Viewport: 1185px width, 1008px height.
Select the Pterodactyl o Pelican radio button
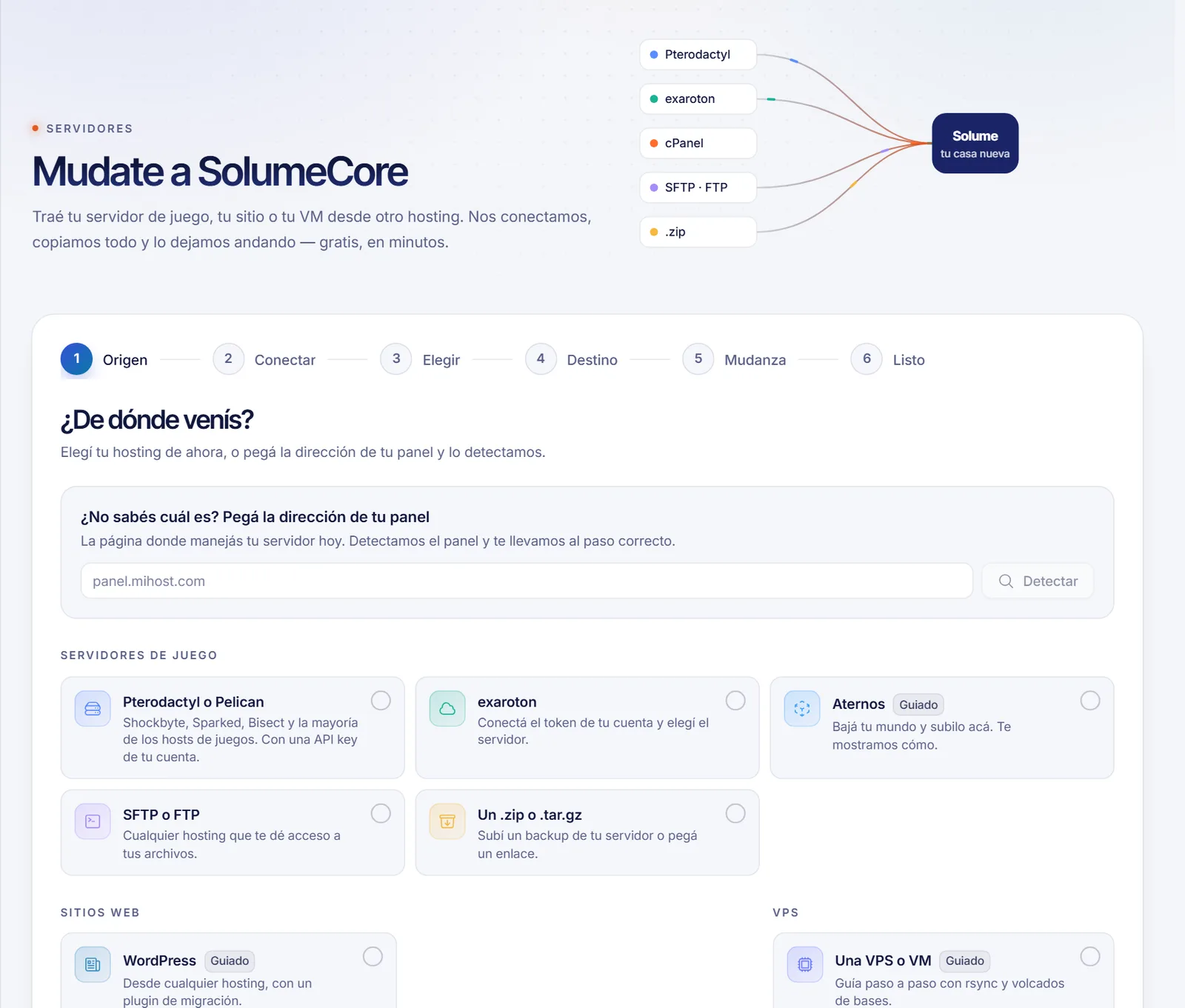(x=381, y=701)
